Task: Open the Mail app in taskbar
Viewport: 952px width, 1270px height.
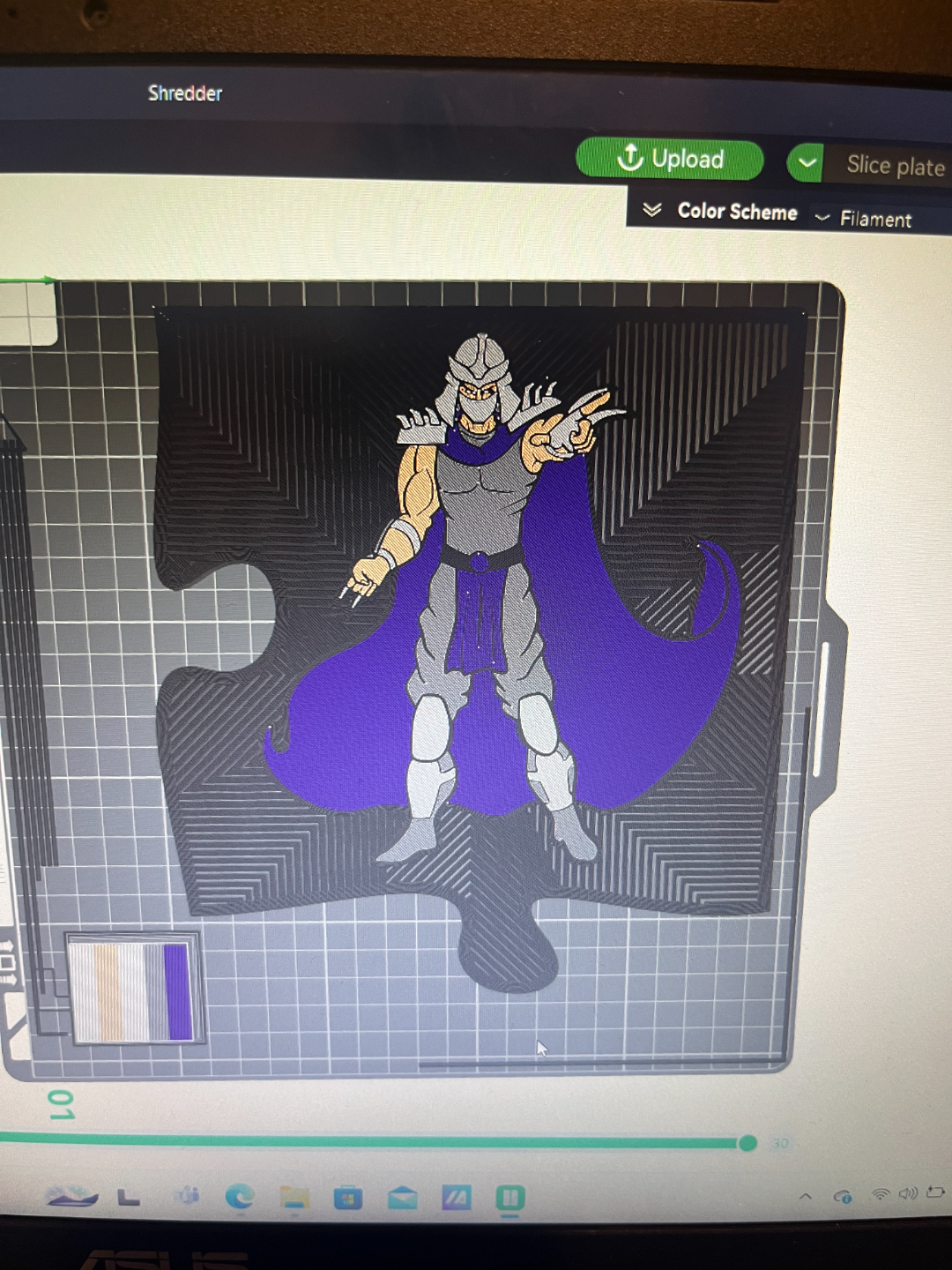Action: (x=402, y=1197)
